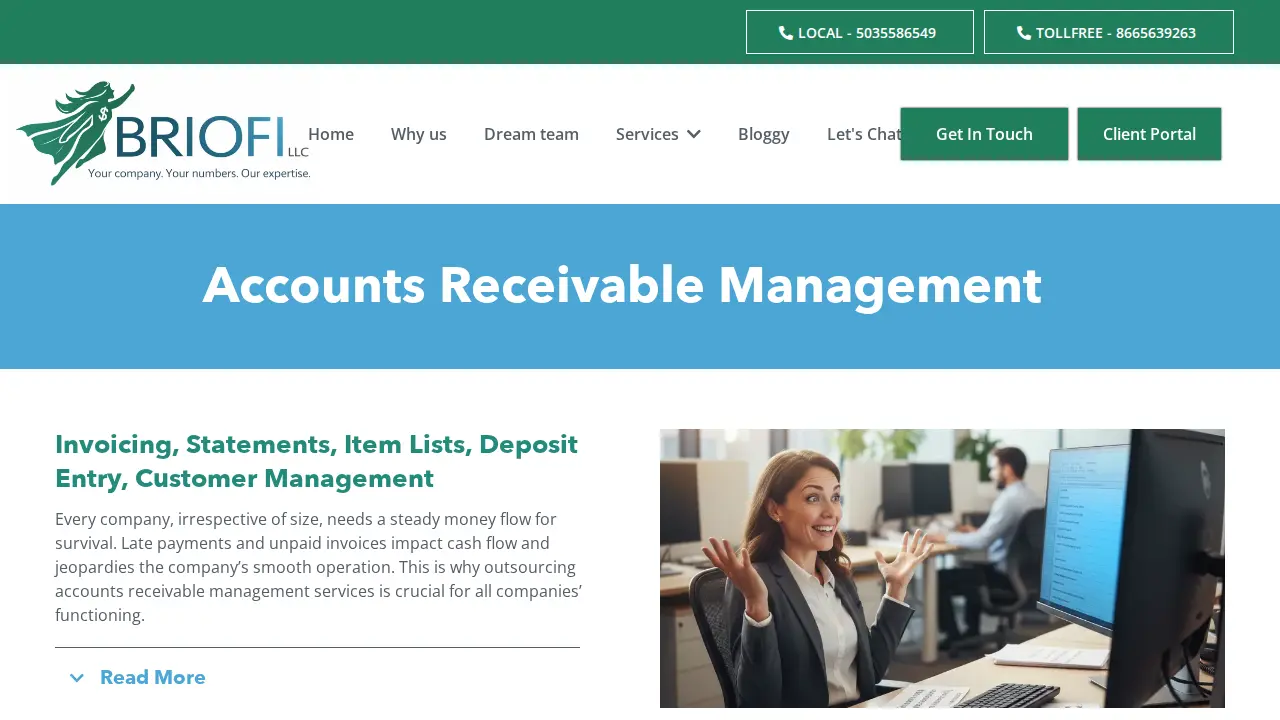The image size is (1280, 720).
Task: Click the Briofi superhero logo
Action: [163, 133]
